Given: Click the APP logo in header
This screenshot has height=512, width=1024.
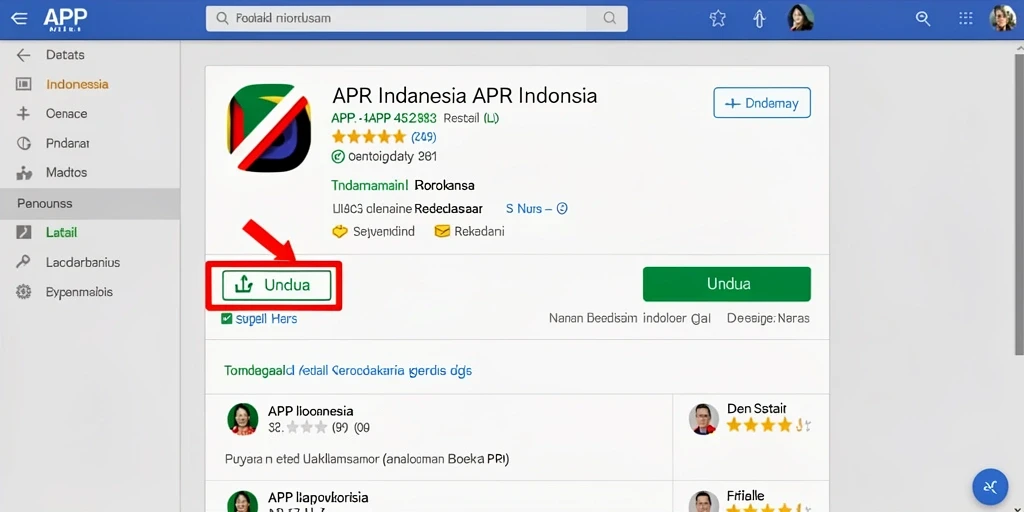Looking at the screenshot, I should pos(65,20).
